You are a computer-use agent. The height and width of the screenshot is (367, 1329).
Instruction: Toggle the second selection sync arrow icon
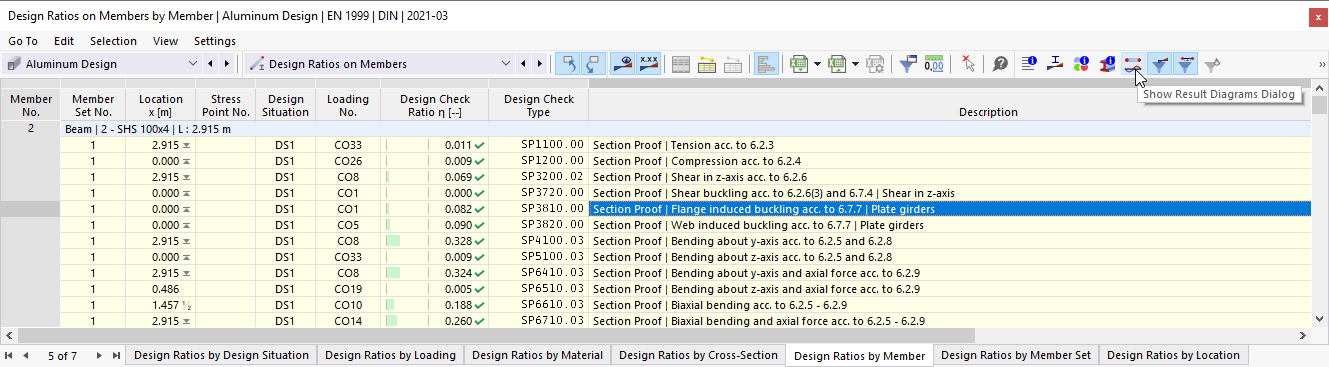(594, 64)
